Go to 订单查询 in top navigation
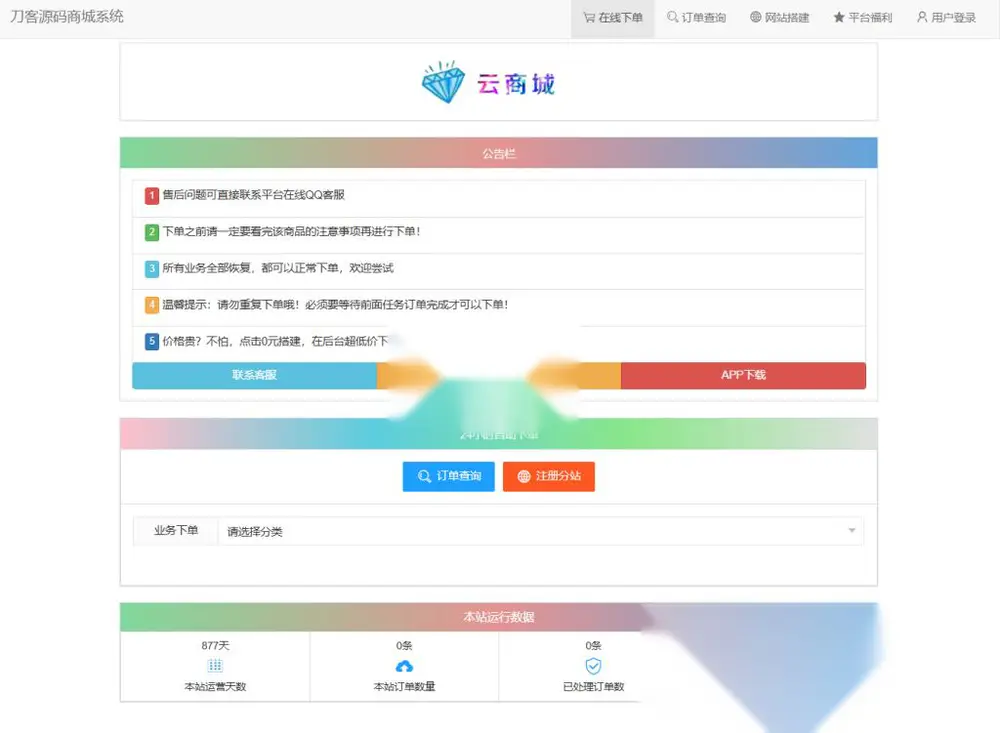1000x733 pixels. [x=696, y=18]
